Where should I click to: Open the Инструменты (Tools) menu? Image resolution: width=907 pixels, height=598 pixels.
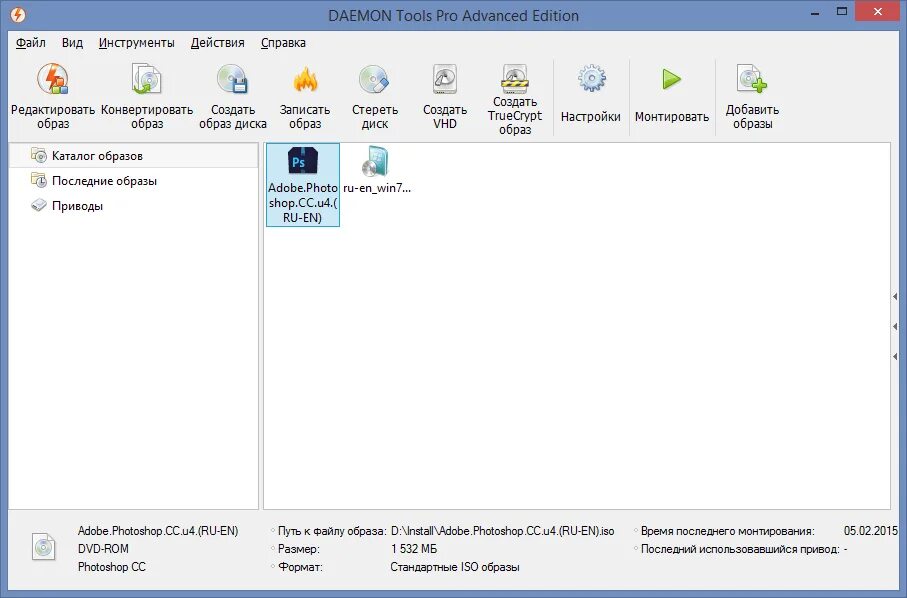tap(137, 43)
